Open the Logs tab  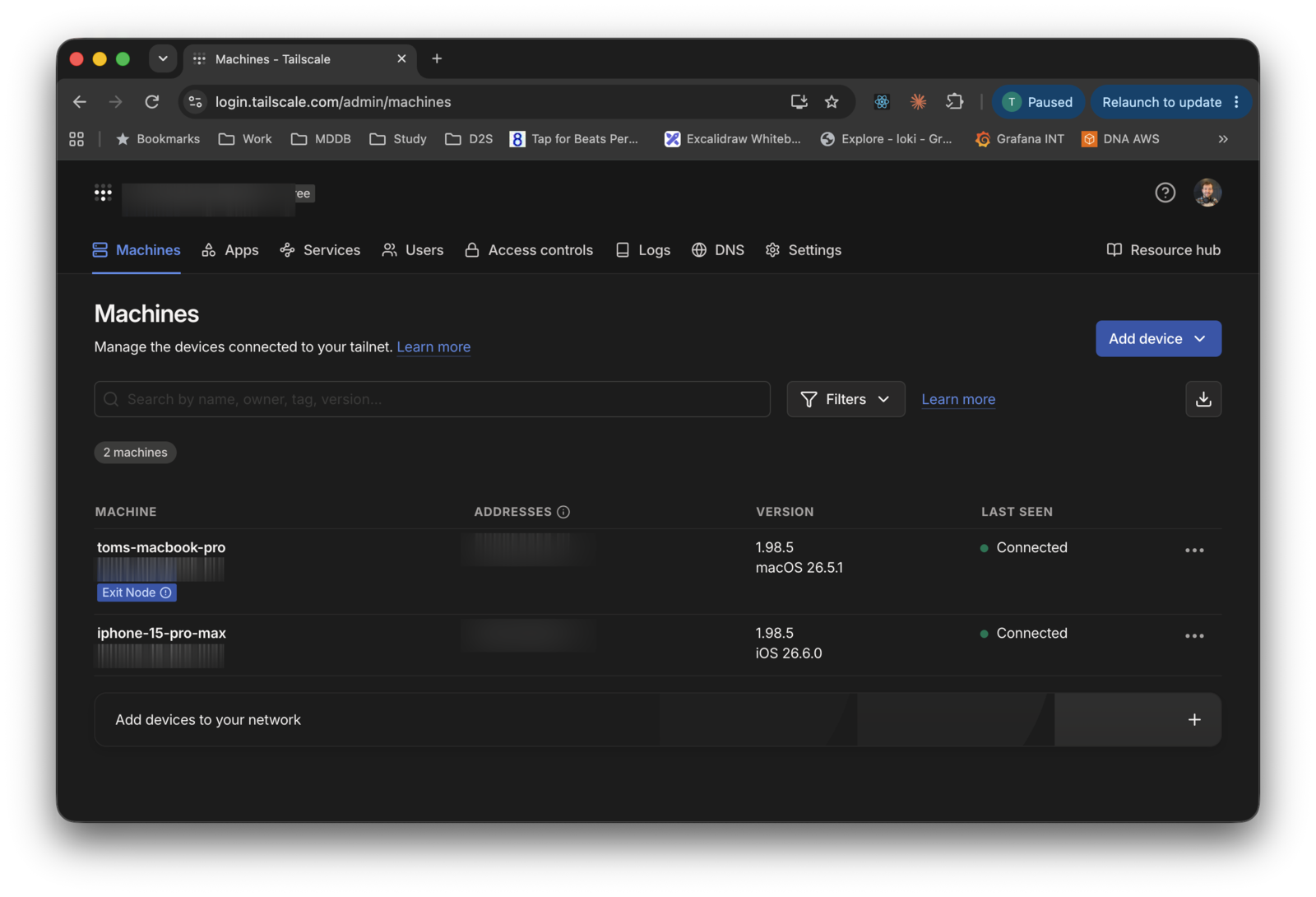pyautogui.click(x=643, y=250)
